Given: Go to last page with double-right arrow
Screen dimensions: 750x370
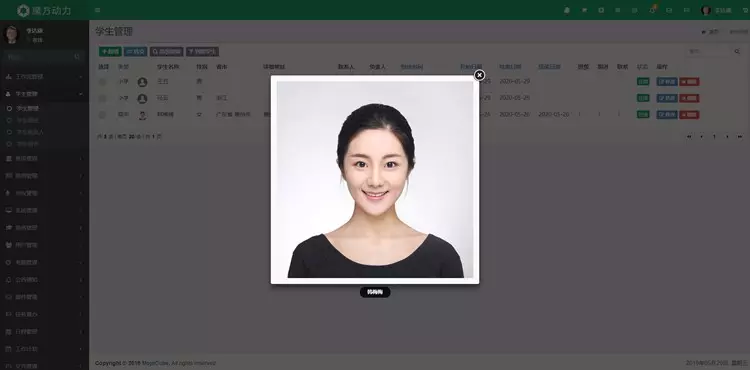Looking at the screenshot, I should (x=739, y=137).
